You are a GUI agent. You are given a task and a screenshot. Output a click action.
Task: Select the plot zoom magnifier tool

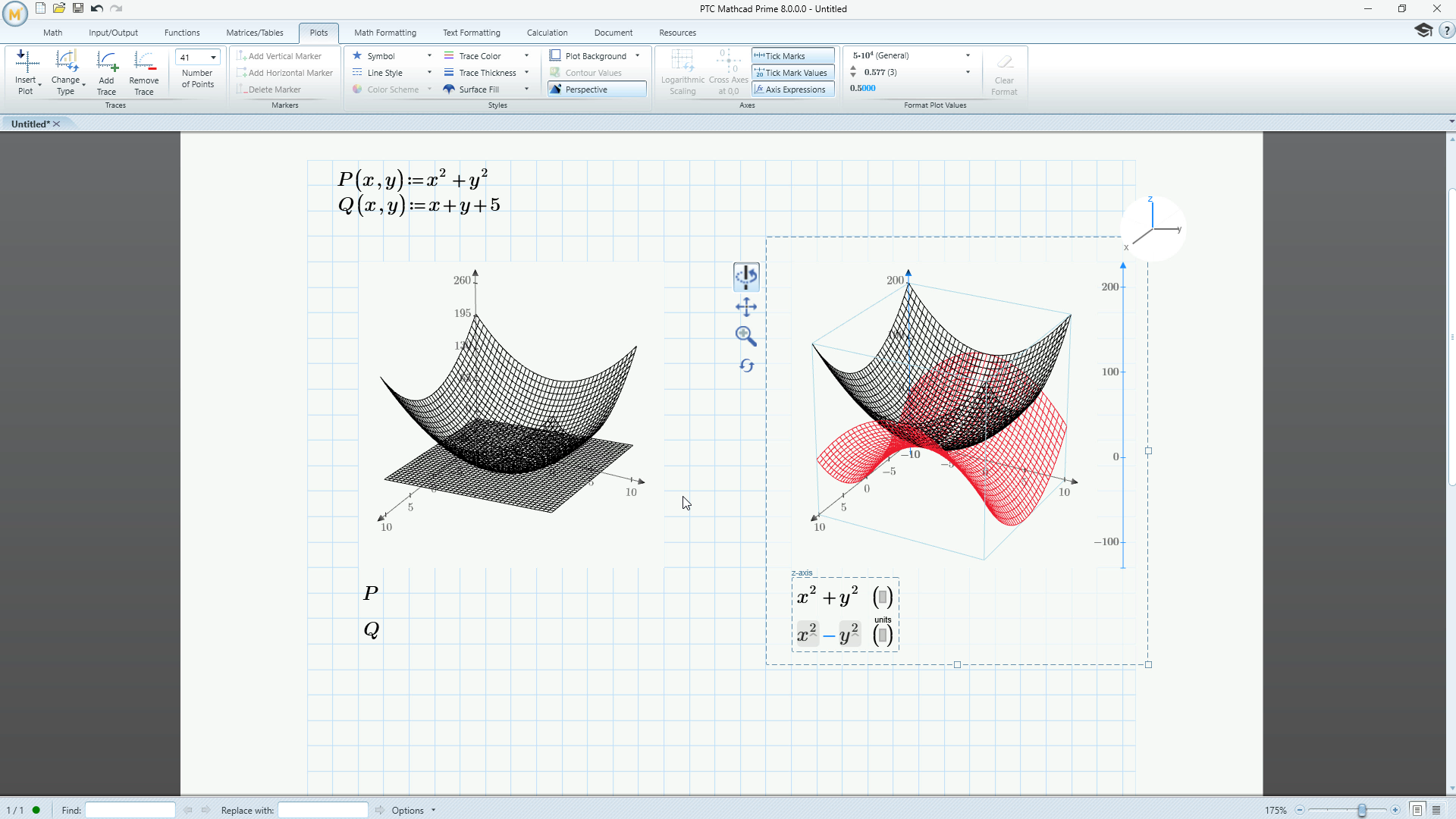[746, 336]
